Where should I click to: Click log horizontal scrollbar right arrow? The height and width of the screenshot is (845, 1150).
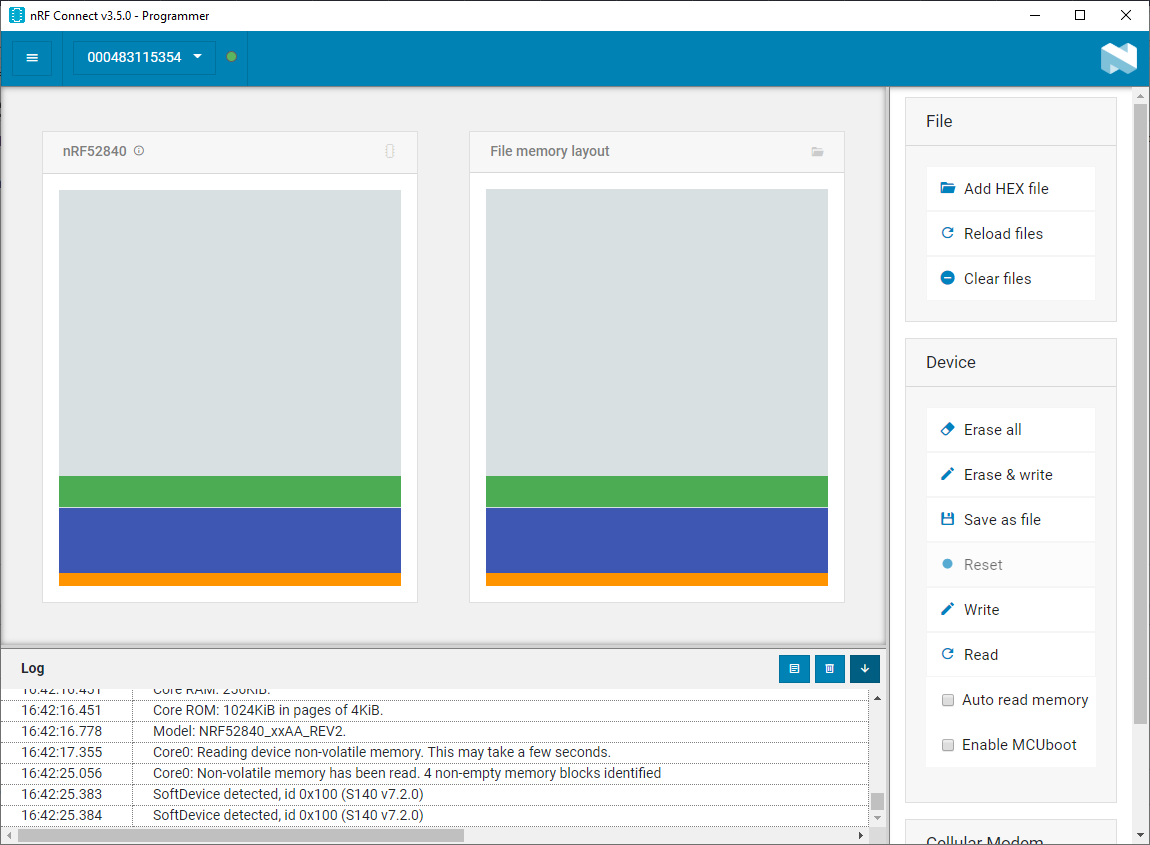[x=860, y=835]
